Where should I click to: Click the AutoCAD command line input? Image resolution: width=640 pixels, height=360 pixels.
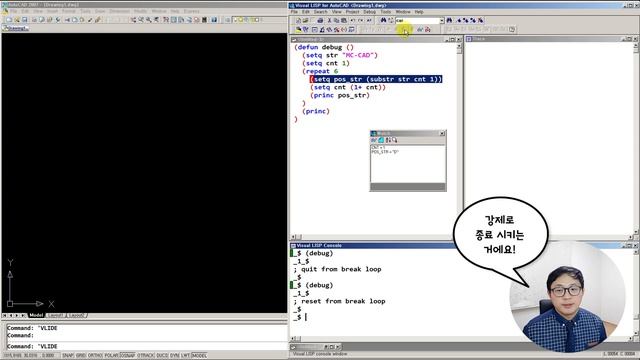point(146,346)
